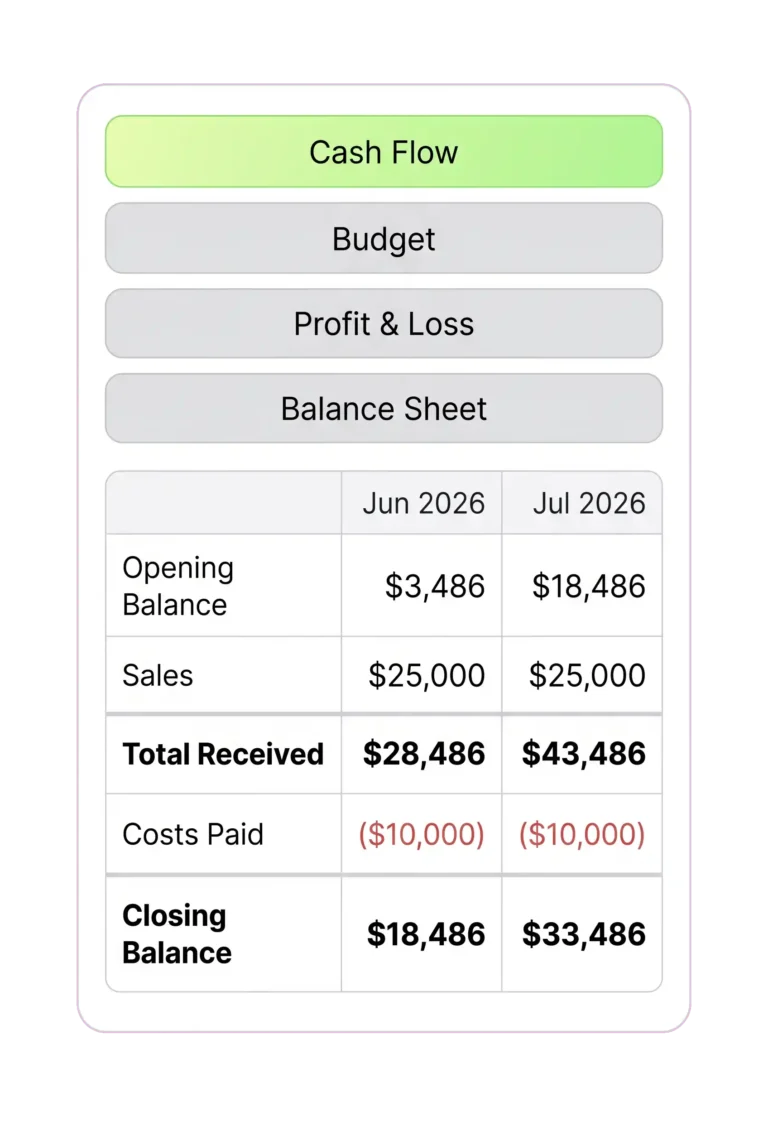Select the Closing Balance row label

[x=177, y=934]
